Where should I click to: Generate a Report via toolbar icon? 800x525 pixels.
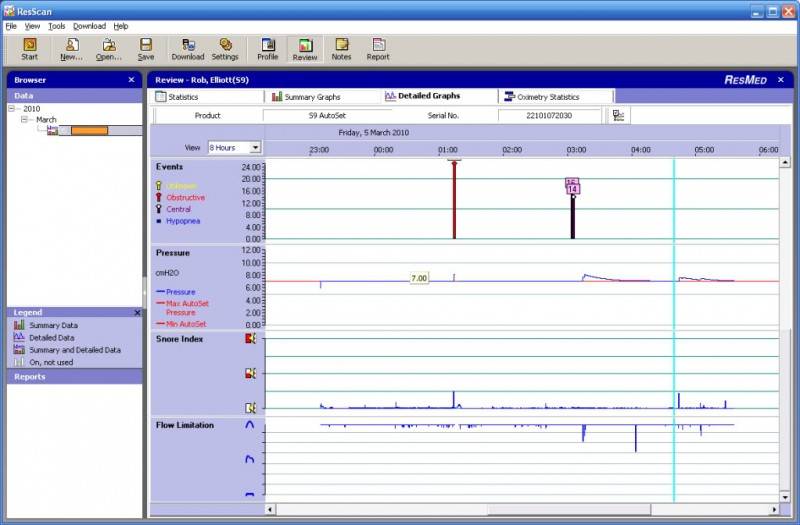point(378,49)
